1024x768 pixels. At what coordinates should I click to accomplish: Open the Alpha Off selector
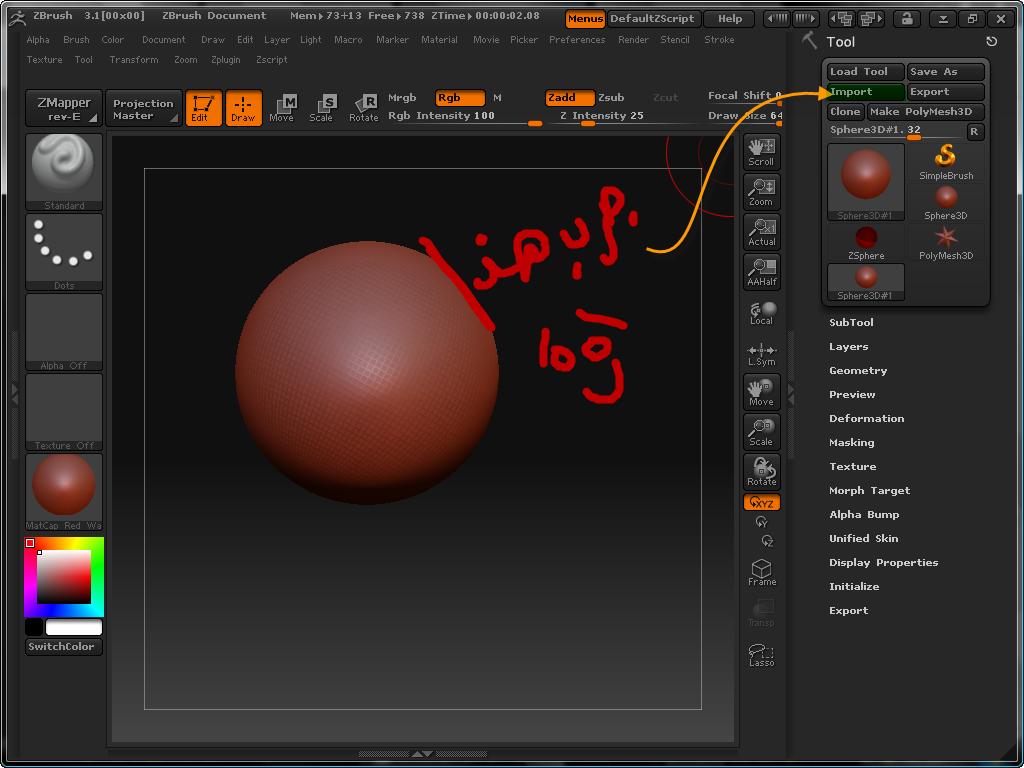(x=64, y=332)
